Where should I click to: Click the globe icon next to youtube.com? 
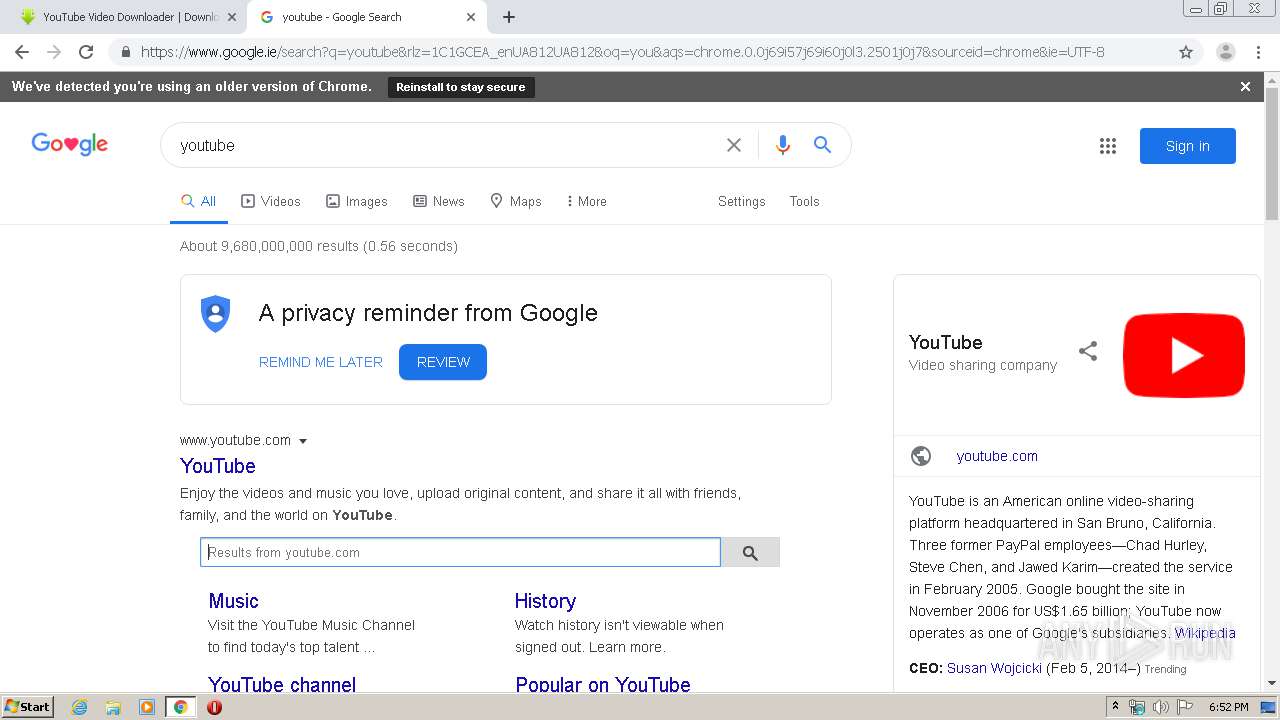tap(921, 456)
